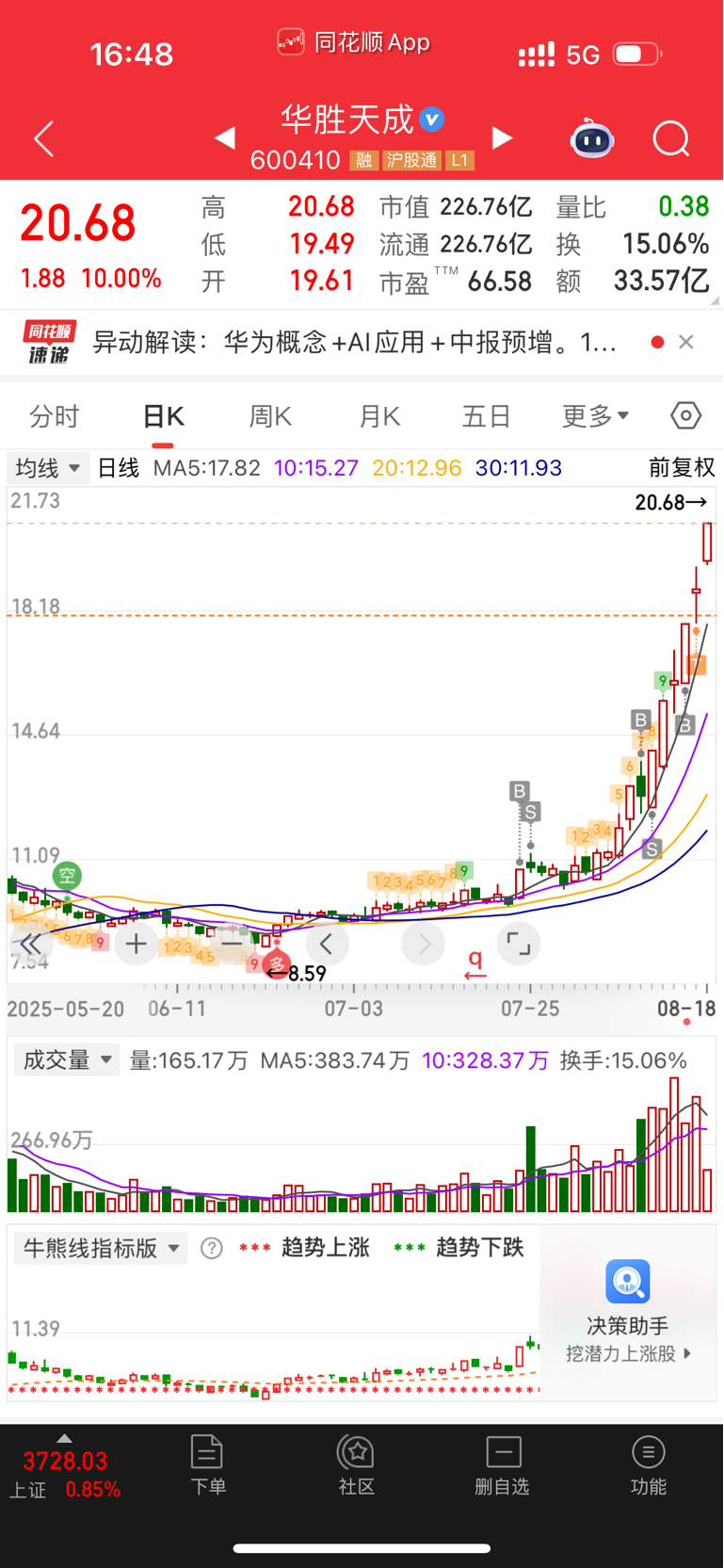Open 挖潜力上涨股 link
The width and height of the screenshot is (724, 1568).
click(x=629, y=1353)
